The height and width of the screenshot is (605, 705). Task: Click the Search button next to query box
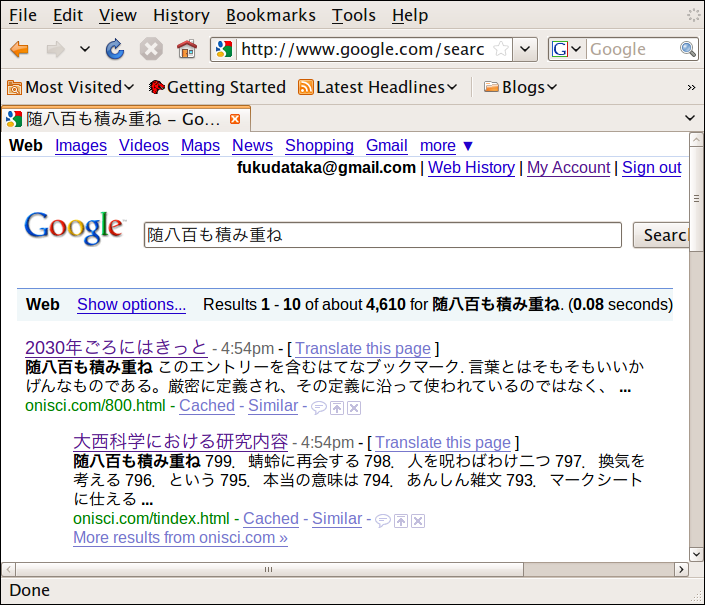pos(661,235)
